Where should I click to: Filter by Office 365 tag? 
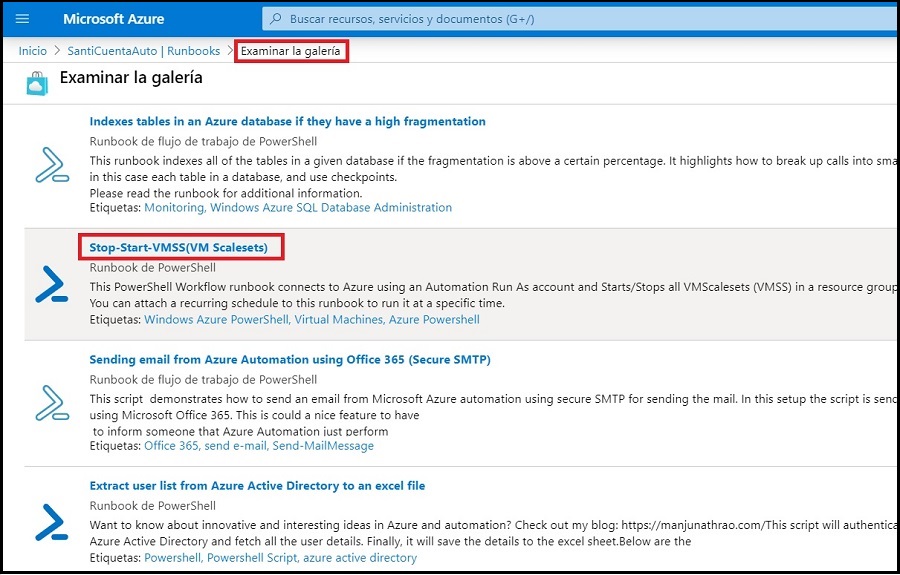pyautogui.click(x=172, y=445)
